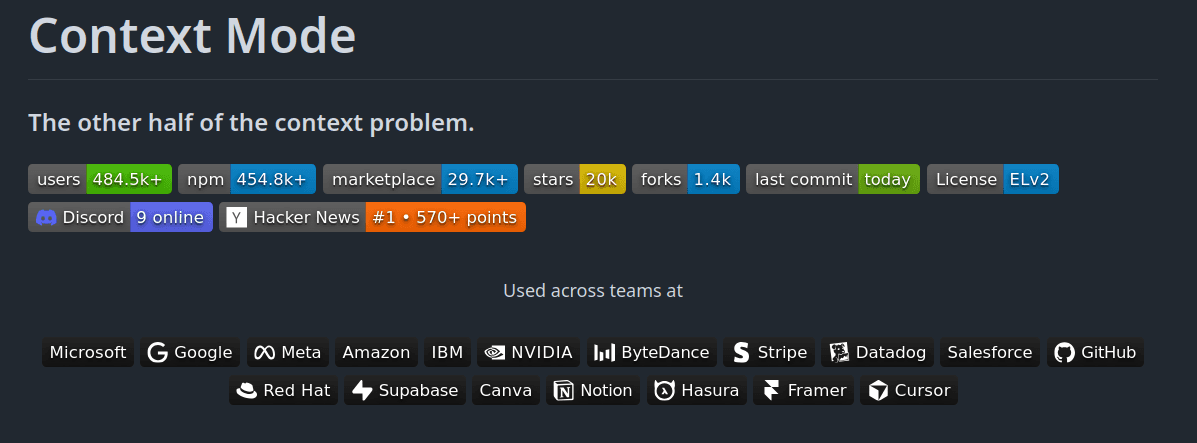This screenshot has width=1197, height=443.
Task: Click the Discord logo icon
Action: tap(46, 218)
